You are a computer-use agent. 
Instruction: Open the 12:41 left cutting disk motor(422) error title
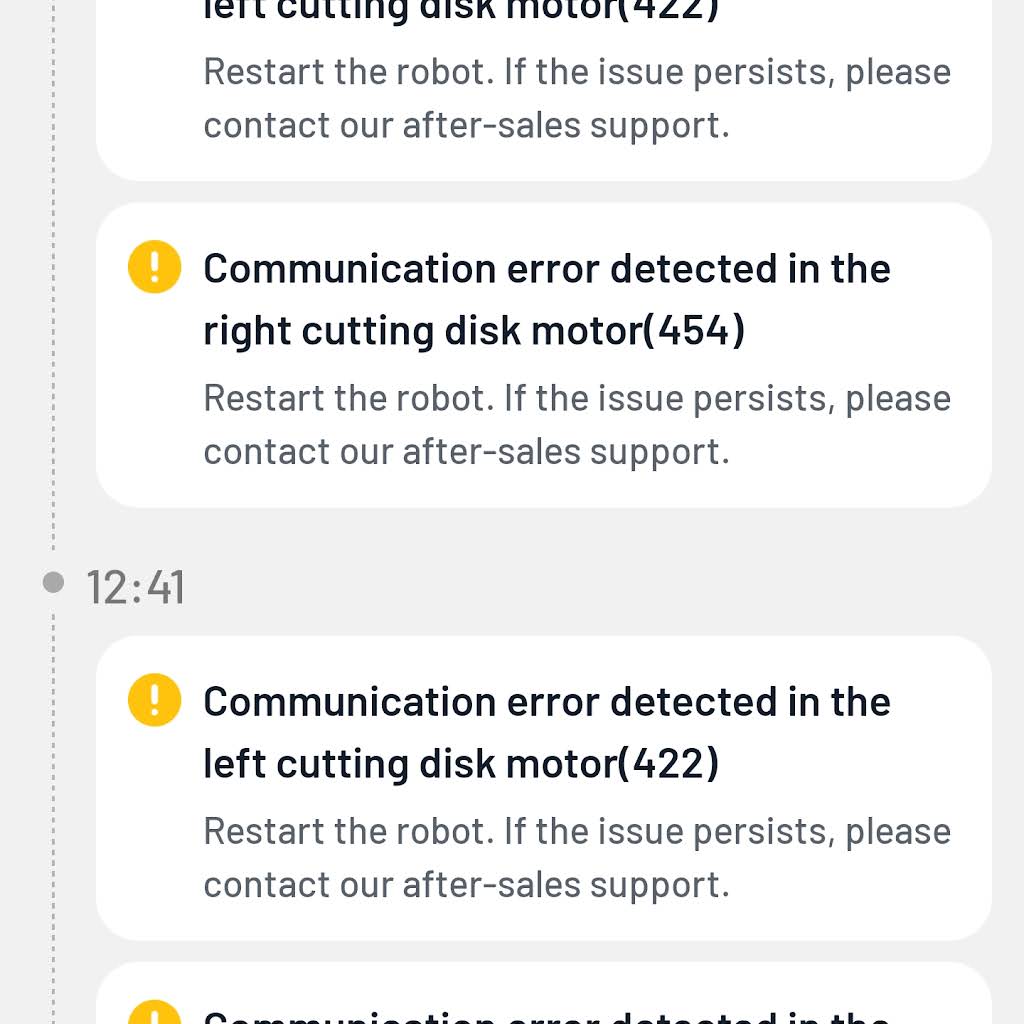coord(547,732)
